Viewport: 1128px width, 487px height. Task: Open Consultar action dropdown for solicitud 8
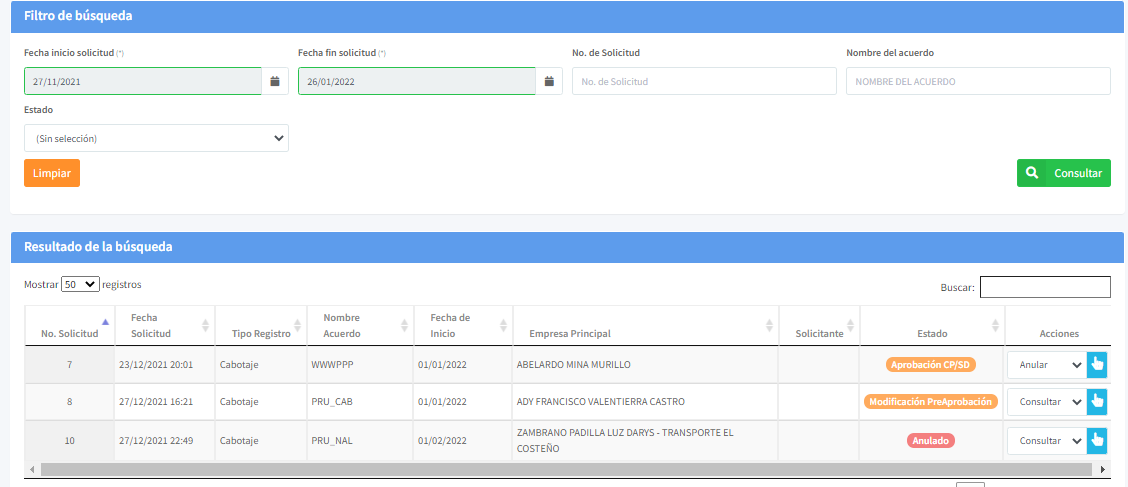click(1046, 402)
